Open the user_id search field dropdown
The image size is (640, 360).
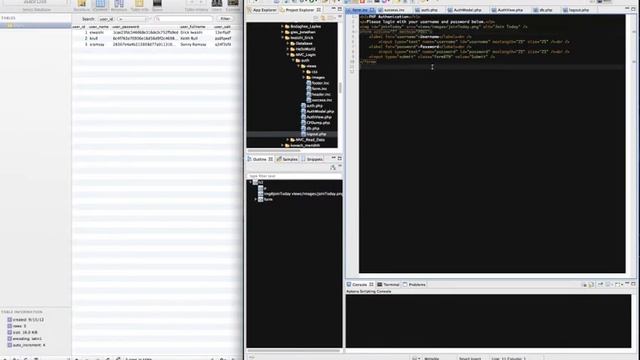107,19
